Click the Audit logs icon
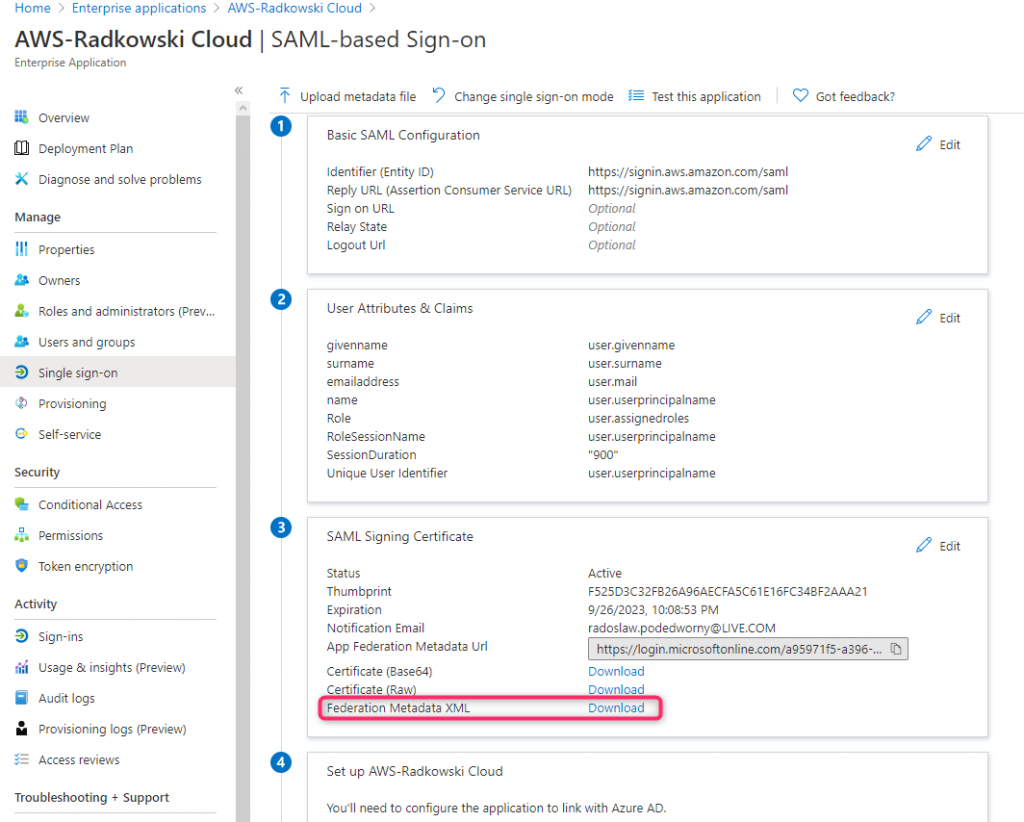Image resolution: width=1024 pixels, height=822 pixels. point(22,697)
